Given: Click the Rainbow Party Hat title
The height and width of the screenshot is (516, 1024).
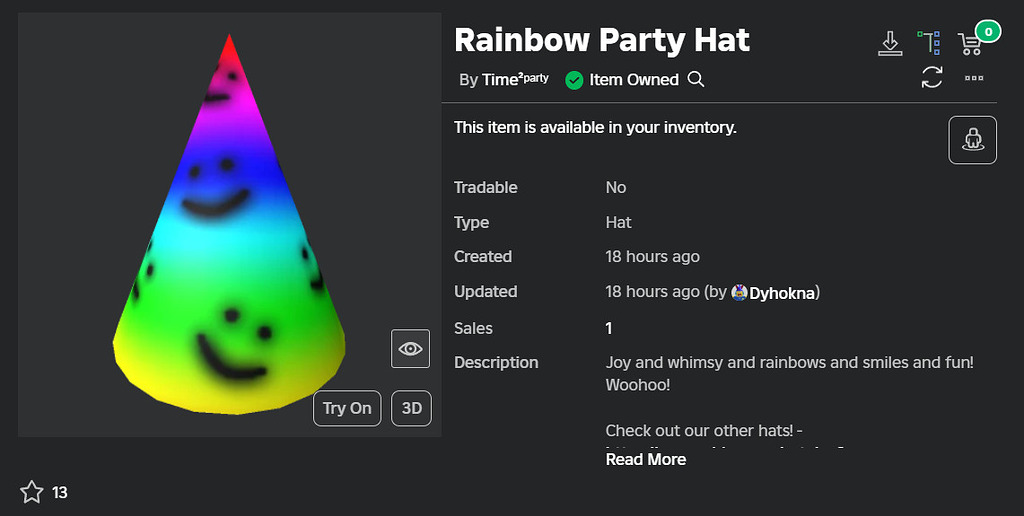Looking at the screenshot, I should (601, 39).
